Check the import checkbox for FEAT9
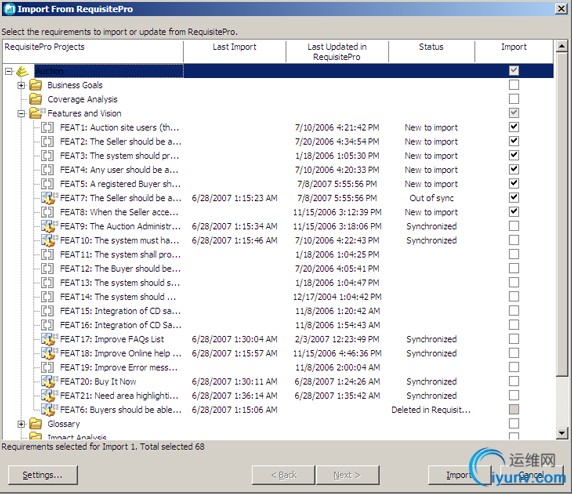Screen dimensions: 572x494 [x=514, y=226]
